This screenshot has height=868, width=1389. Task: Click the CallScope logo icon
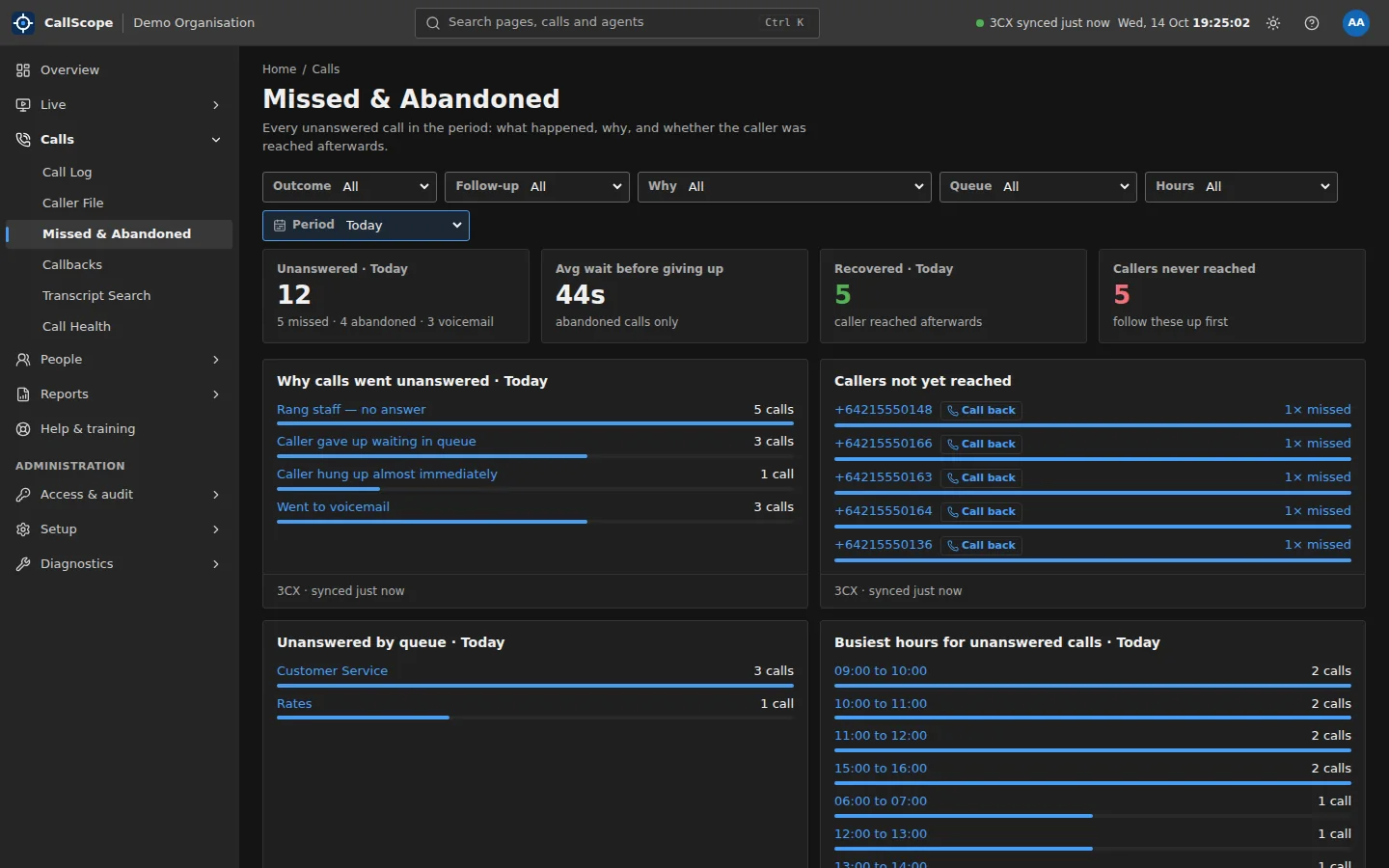[23, 23]
